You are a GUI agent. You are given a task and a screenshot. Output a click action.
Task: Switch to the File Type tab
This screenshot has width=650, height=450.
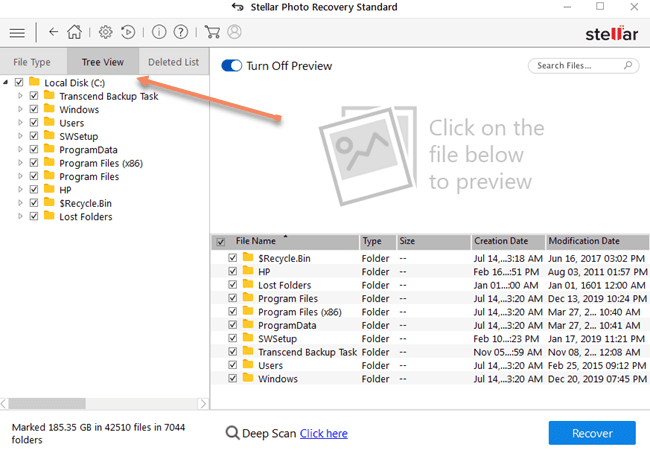pyautogui.click(x=32, y=62)
